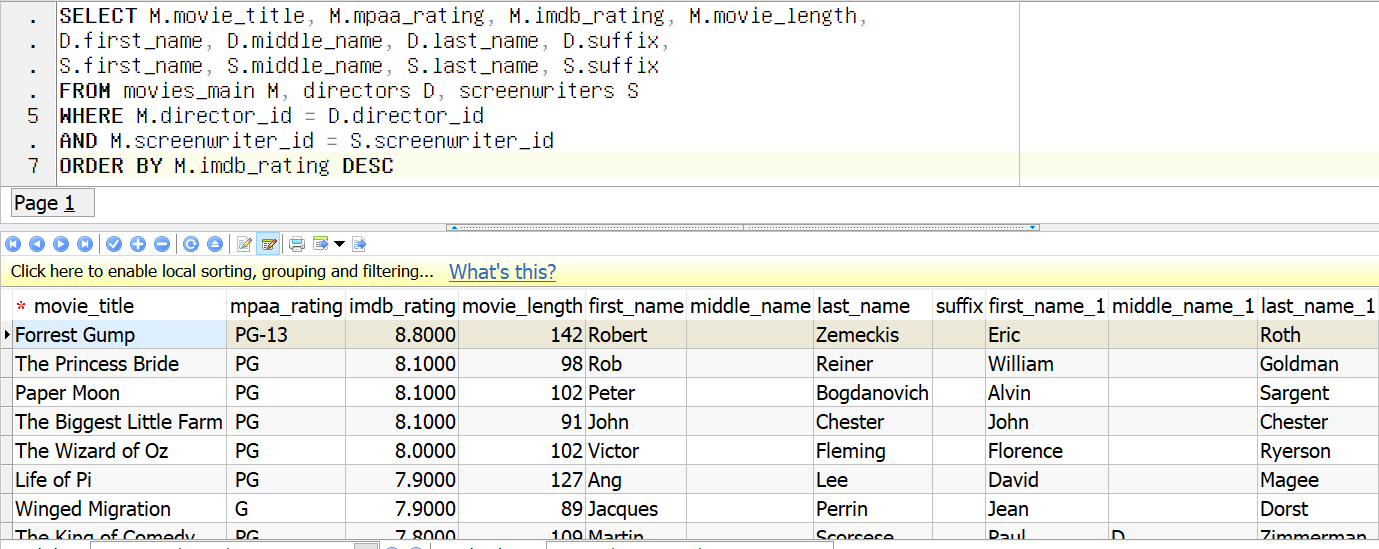This screenshot has height=549, width=1379.
Task: Click the Magee last name cell
Action: pos(1318,480)
